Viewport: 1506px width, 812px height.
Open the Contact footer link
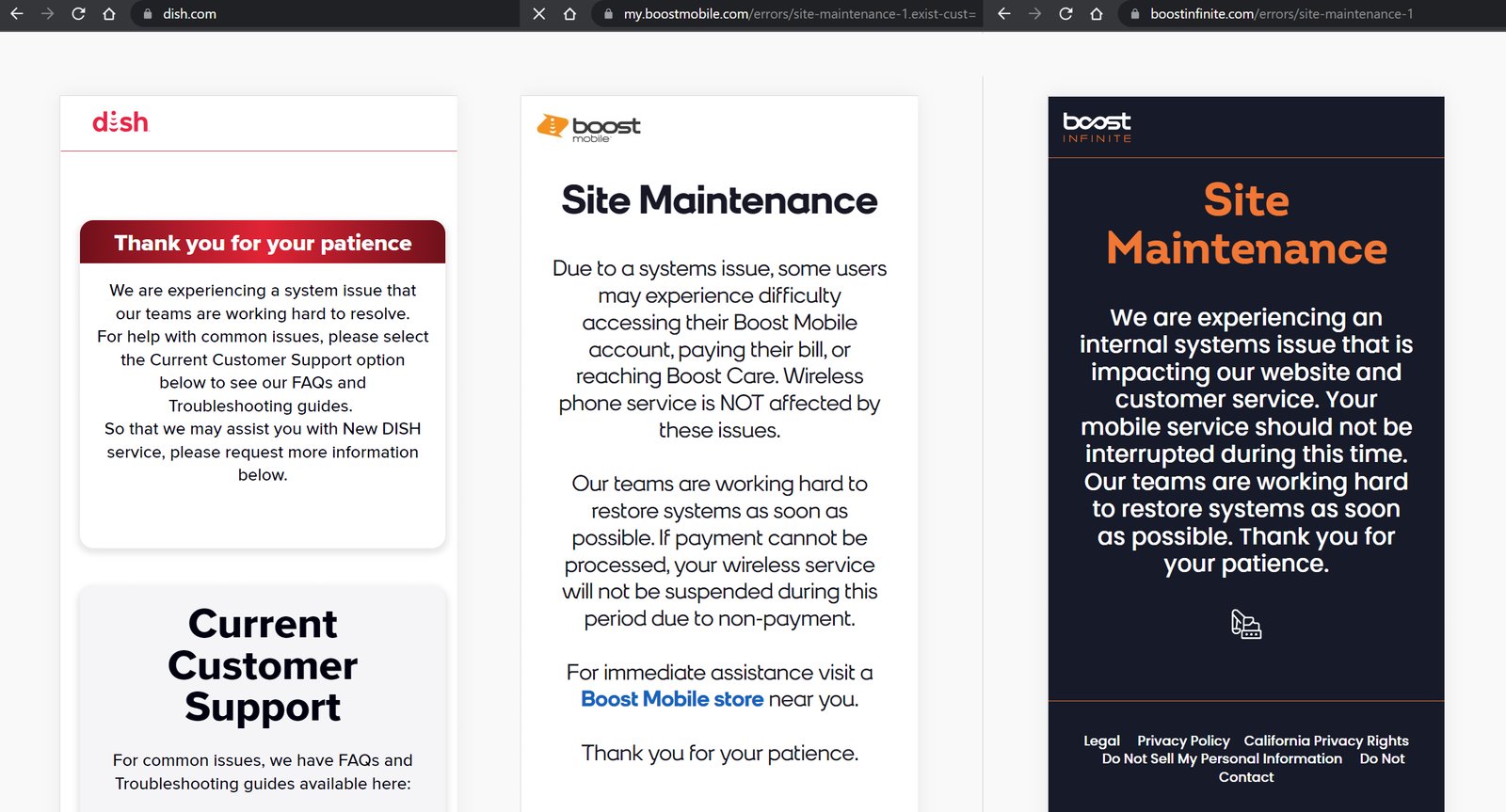click(x=1246, y=777)
